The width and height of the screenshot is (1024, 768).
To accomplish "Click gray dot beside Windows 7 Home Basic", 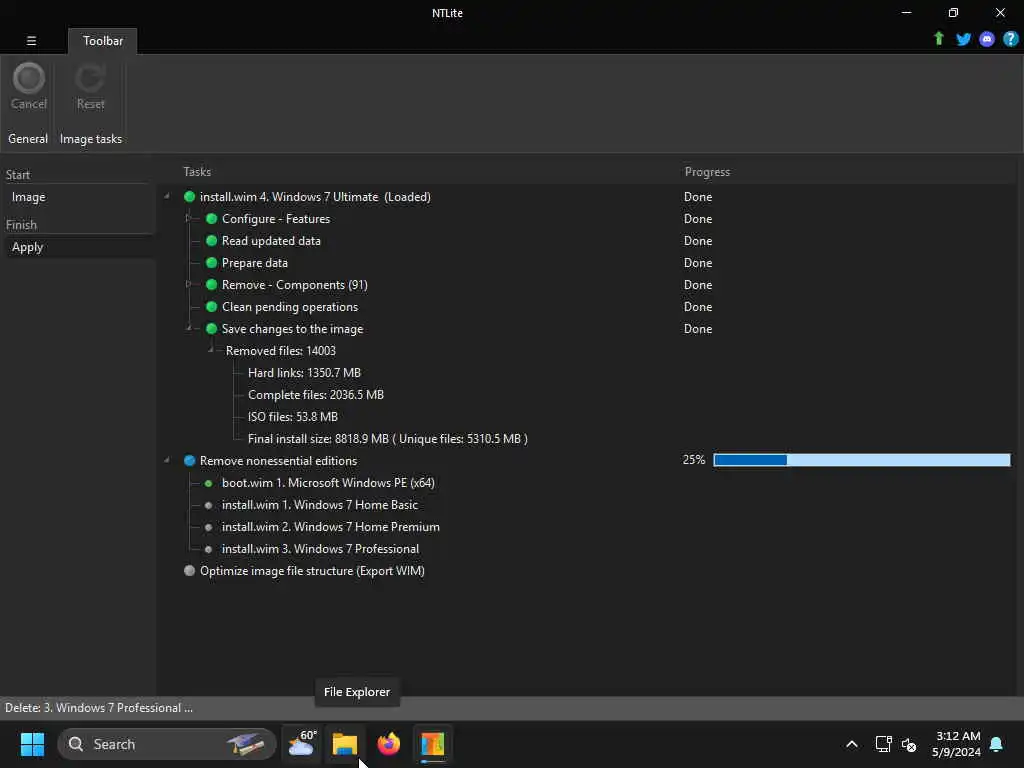I will pos(208,505).
